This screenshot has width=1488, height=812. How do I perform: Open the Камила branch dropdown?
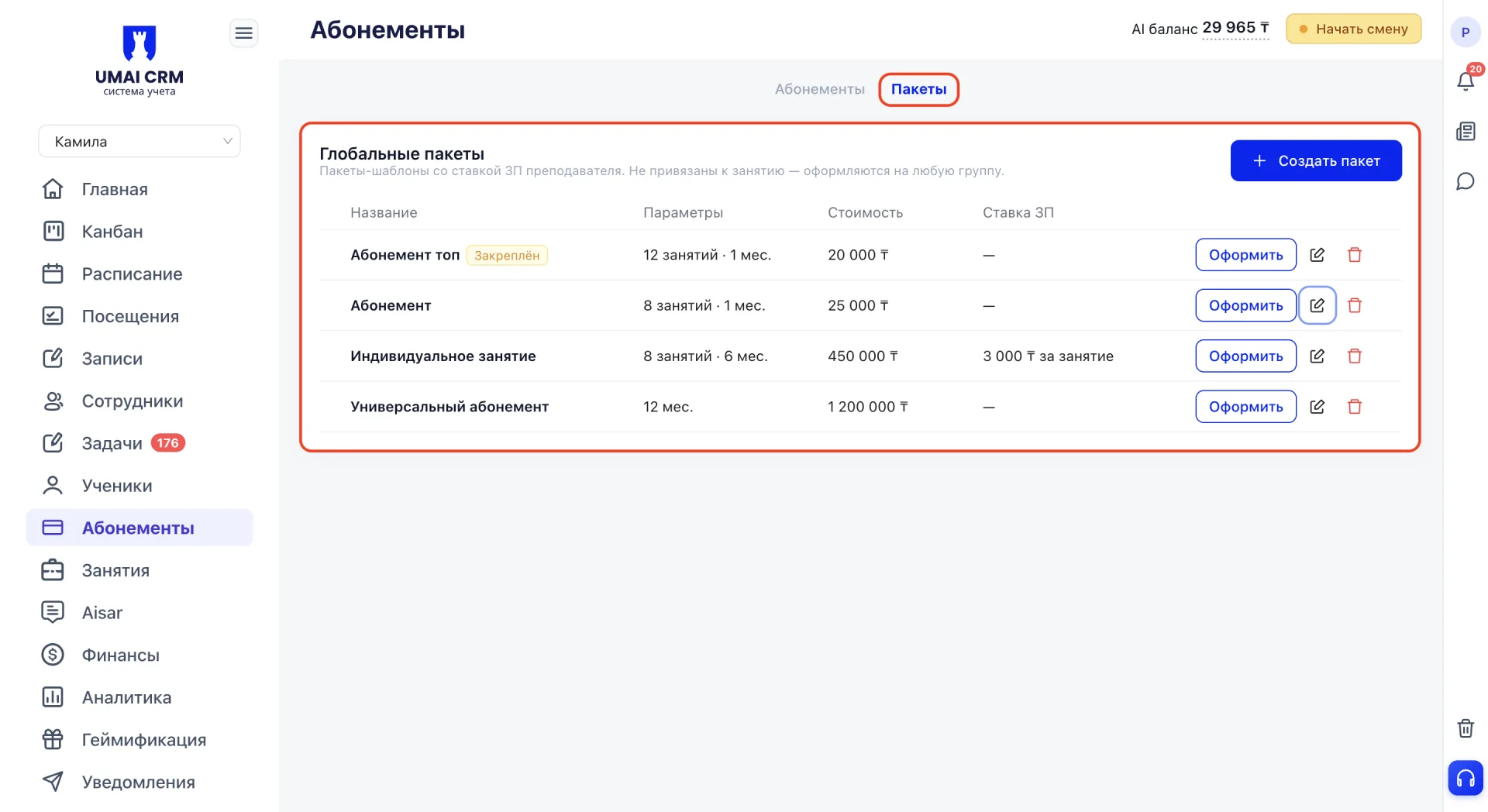click(x=139, y=141)
